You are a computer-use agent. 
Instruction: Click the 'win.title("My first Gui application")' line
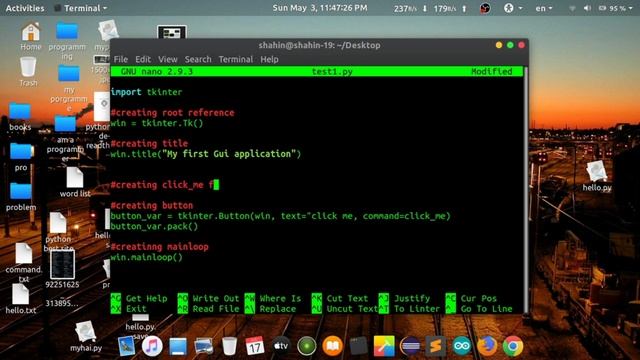206,154
